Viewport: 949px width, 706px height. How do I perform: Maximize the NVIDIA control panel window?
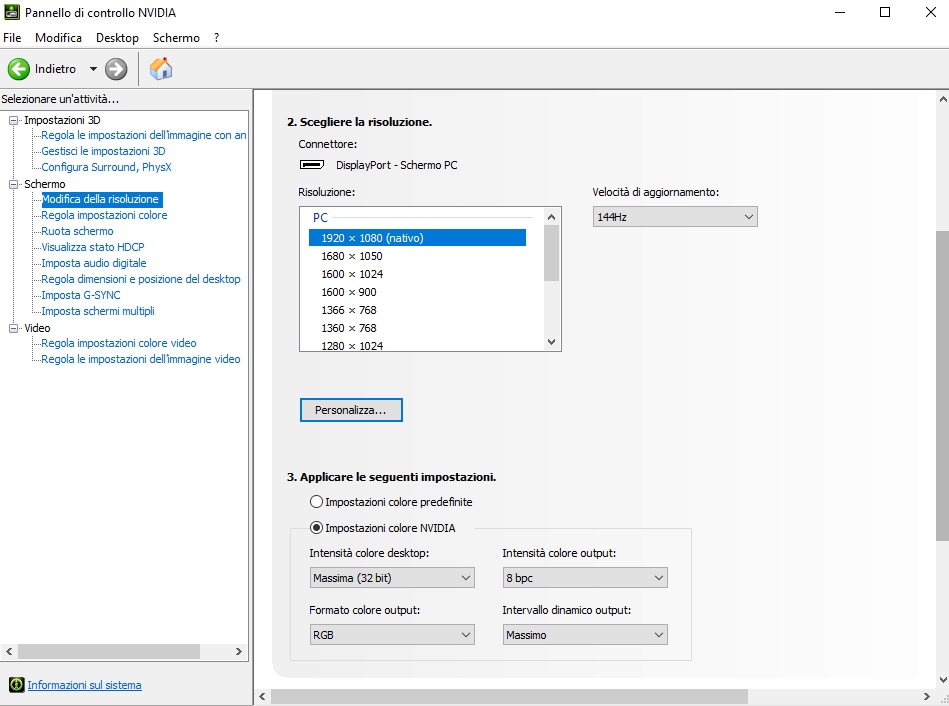[x=885, y=12]
